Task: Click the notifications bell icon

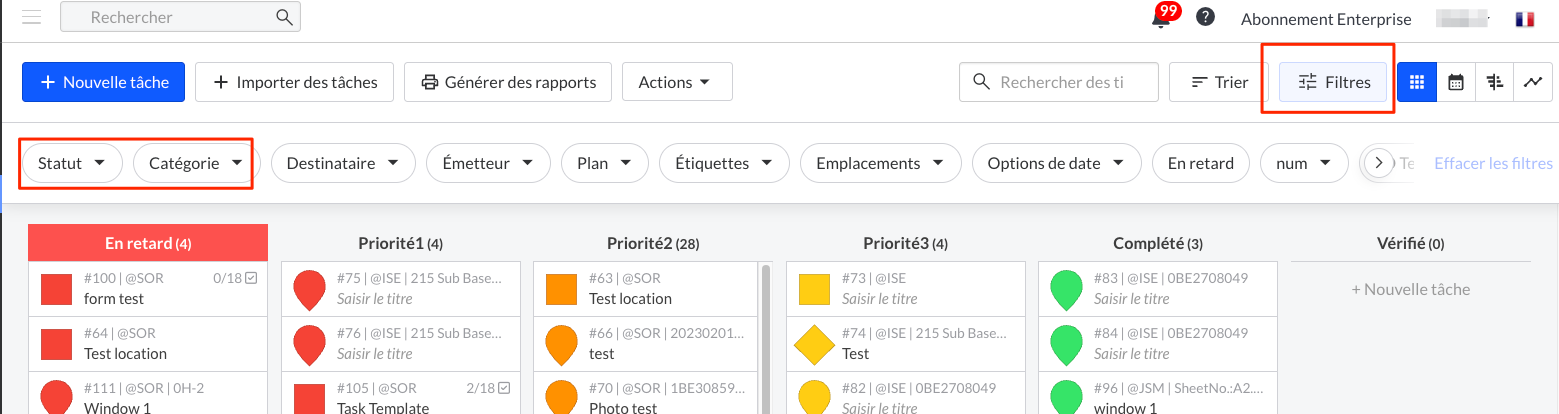Action: pyautogui.click(x=1161, y=19)
